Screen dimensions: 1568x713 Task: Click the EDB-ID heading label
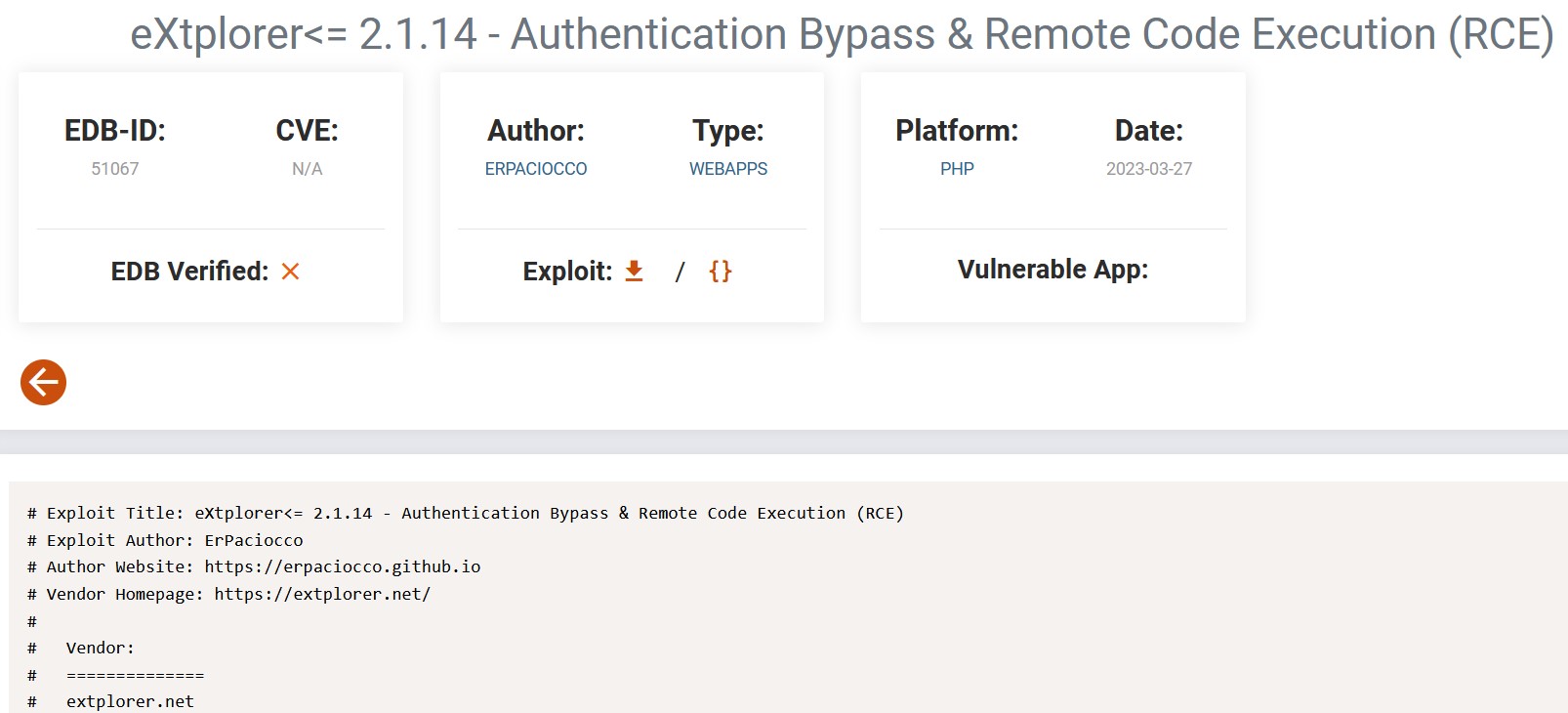tap(115, 131)
